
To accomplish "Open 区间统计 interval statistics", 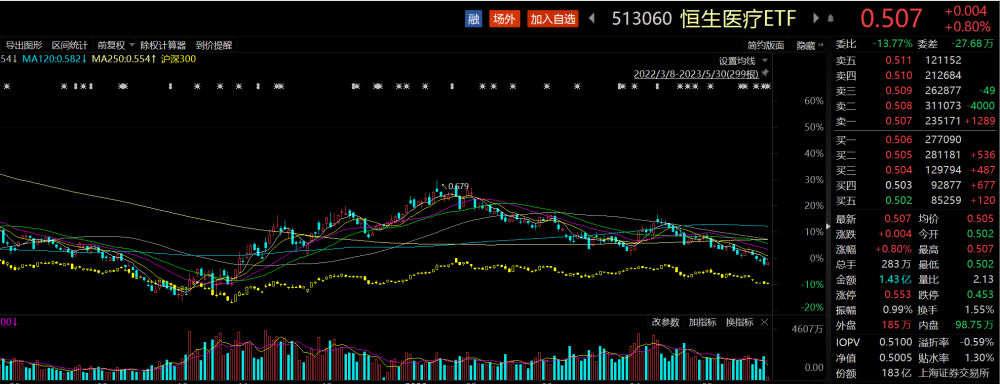I will pos(70,45).
